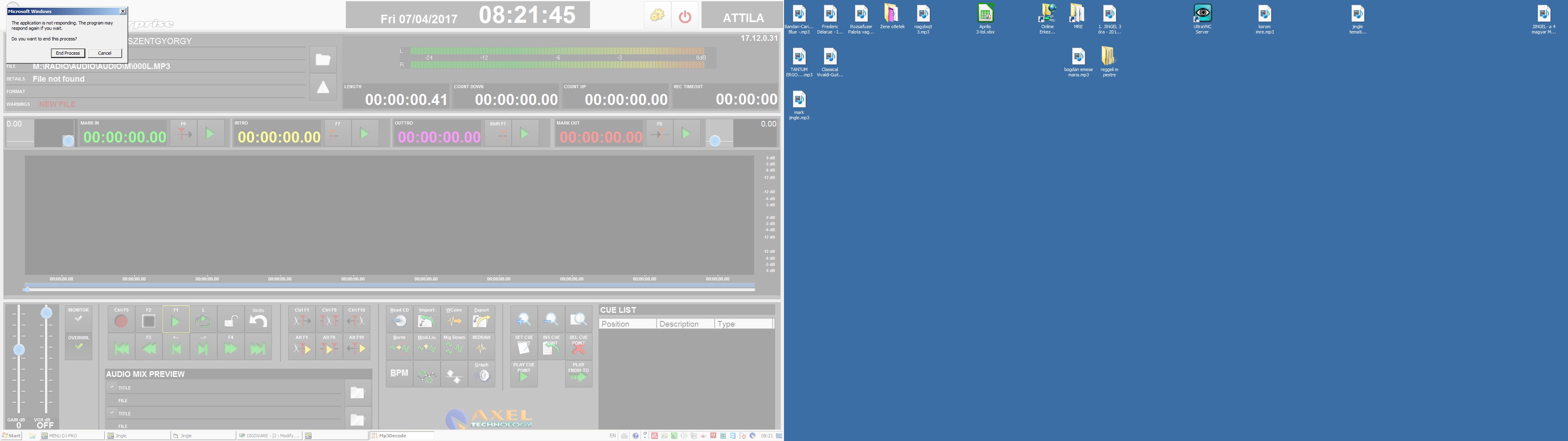This screenshot has width=1568, height=441.
Task: Click the GAIN dB slider handle
Action: 19,350
